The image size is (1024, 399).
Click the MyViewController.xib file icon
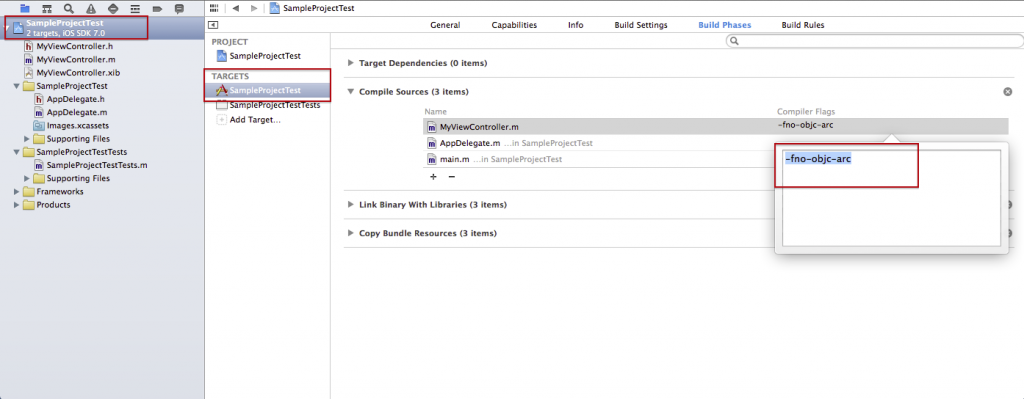tap(29, 72)
